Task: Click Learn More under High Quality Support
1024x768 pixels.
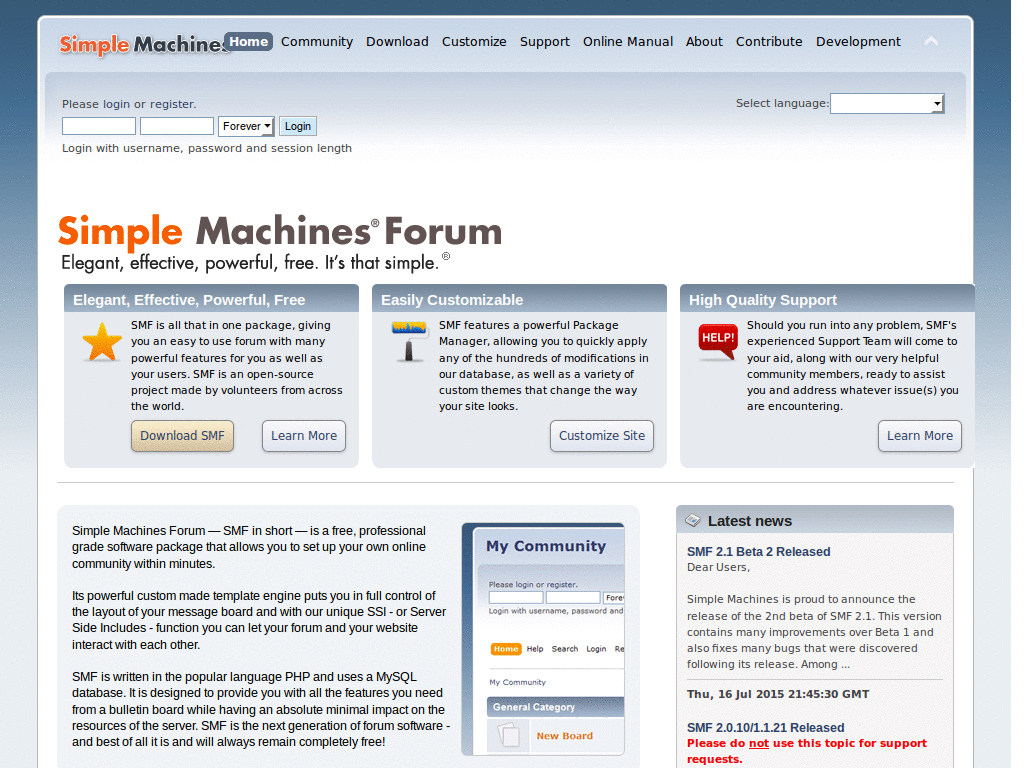Action: pyautogui.click(x=920, y=436)
